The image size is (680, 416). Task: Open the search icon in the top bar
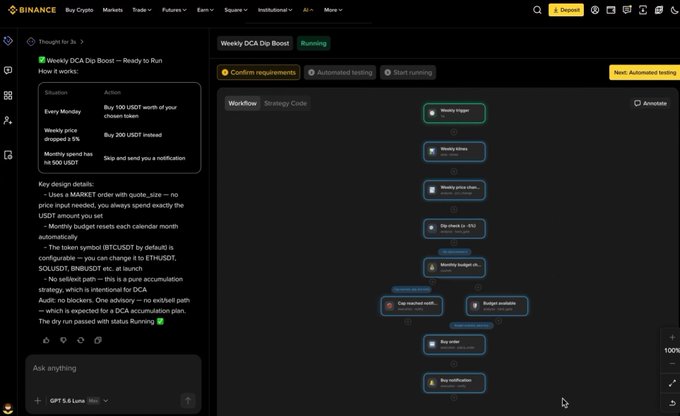click(x=537, y=10)
